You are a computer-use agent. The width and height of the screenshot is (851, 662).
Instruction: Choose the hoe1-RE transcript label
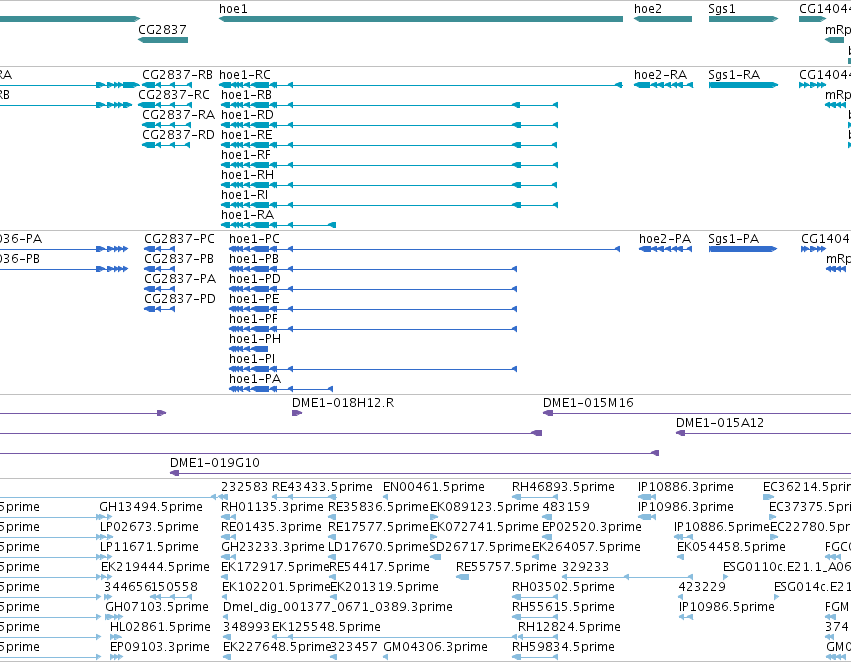[246, 135]
